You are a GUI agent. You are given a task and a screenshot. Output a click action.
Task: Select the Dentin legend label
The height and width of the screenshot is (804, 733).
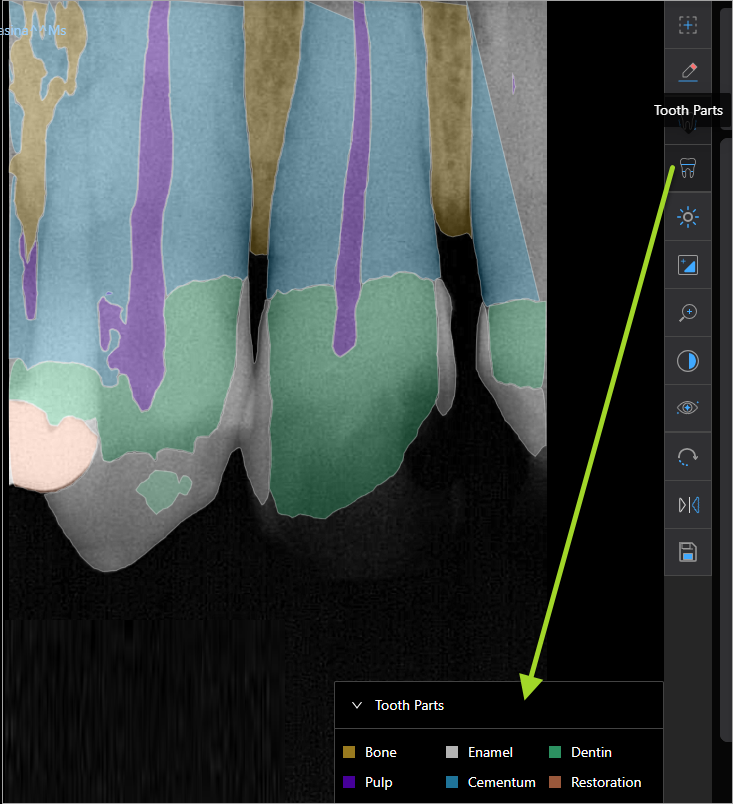[590, 752]
